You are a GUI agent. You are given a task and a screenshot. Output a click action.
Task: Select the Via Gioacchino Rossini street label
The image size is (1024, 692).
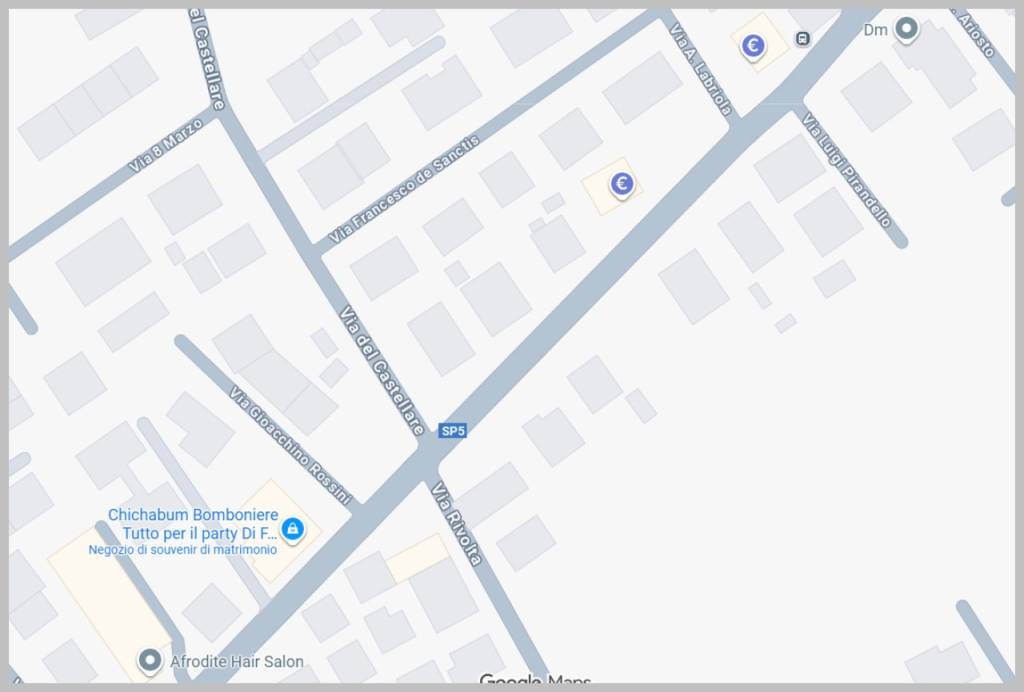[291, 445]
